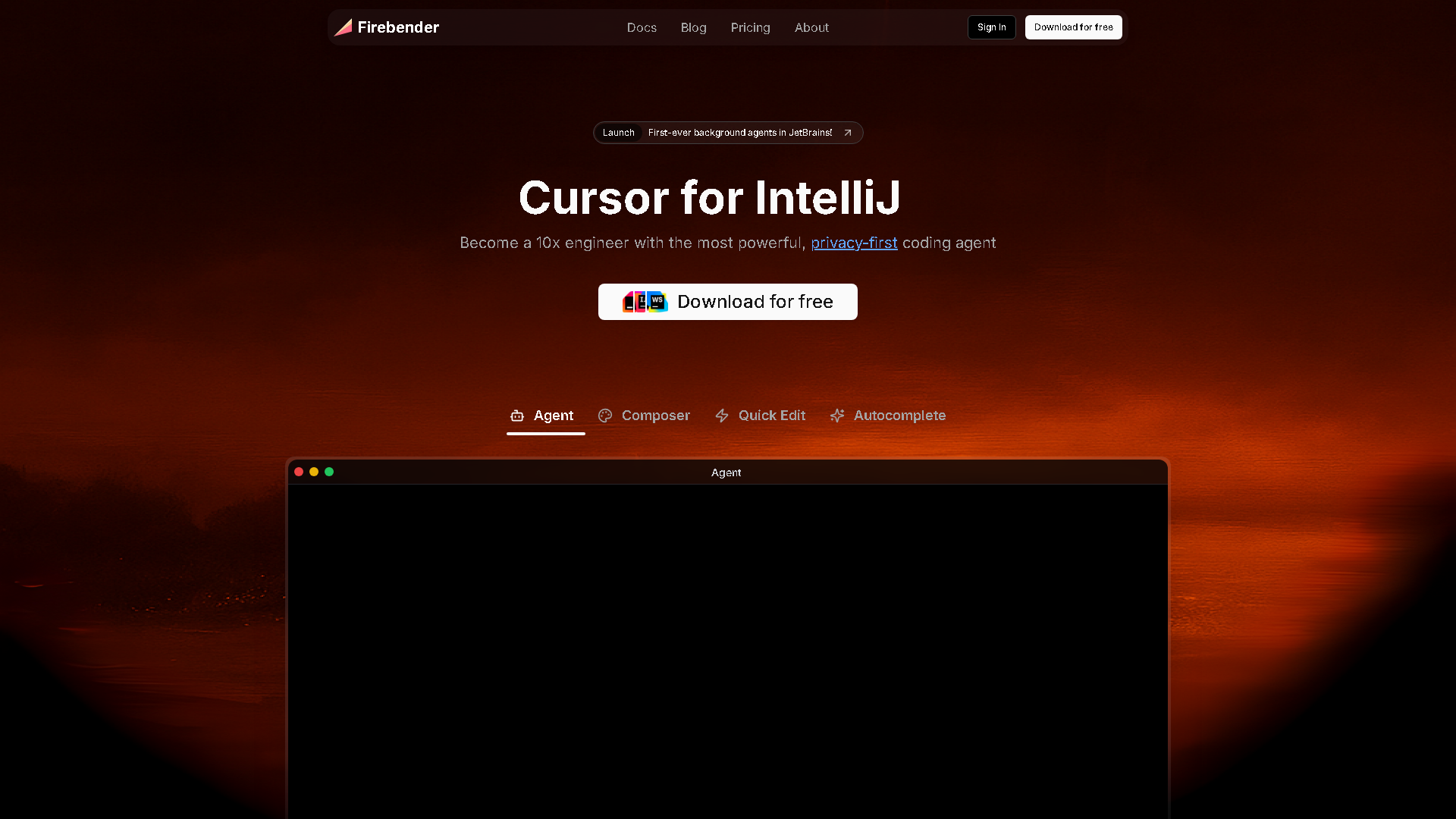Click the black Agent demo video area
This screenshot has width=1456, height=819.
[728, 651]
